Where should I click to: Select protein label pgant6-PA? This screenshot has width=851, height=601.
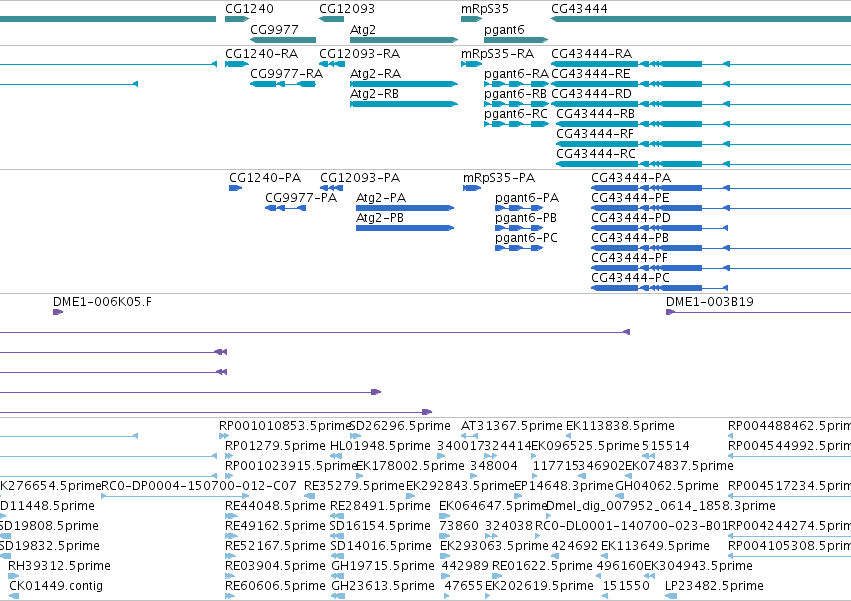pos(527,198)
